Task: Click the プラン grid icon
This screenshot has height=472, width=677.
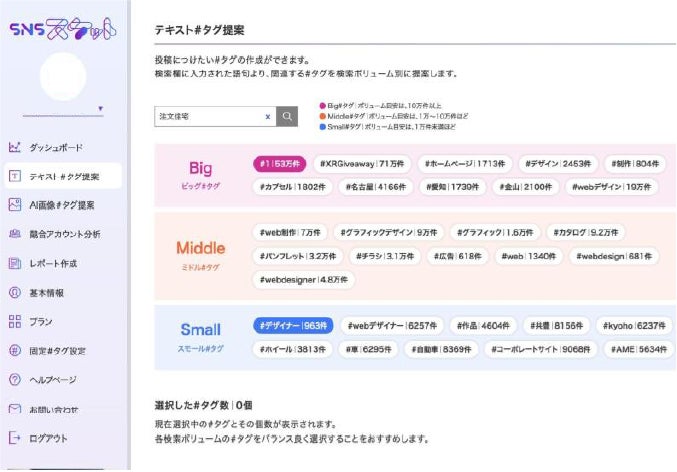Action: click(15, 321)
